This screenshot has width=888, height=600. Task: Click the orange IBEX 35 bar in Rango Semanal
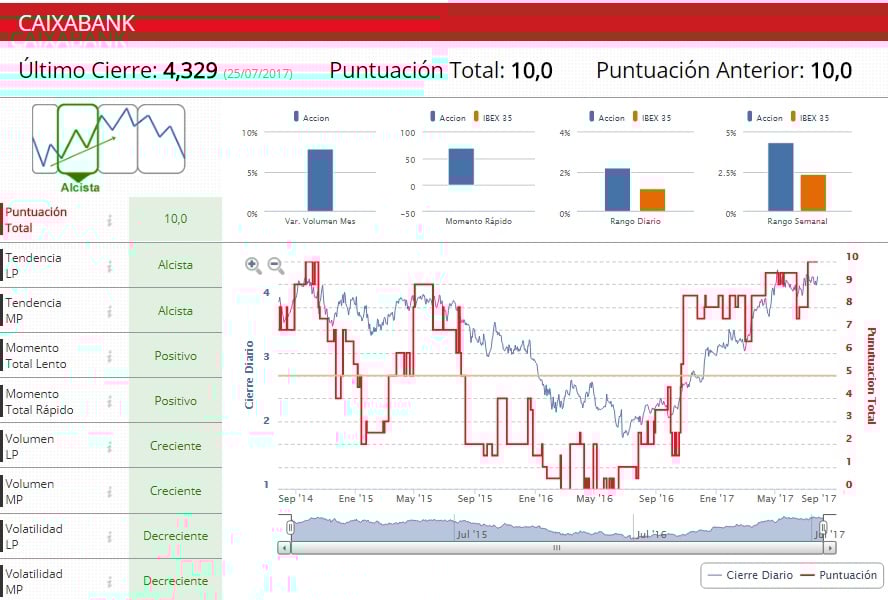tap(813, 193)
